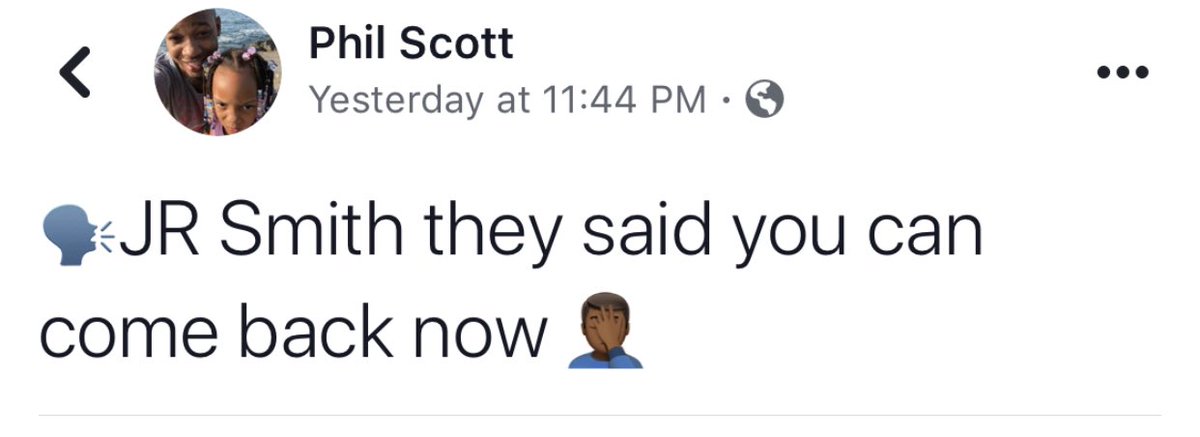Click the word 'back' in the post
Image resolution: width=1200 pixels, height=437 pixels.
coord(322,332)
